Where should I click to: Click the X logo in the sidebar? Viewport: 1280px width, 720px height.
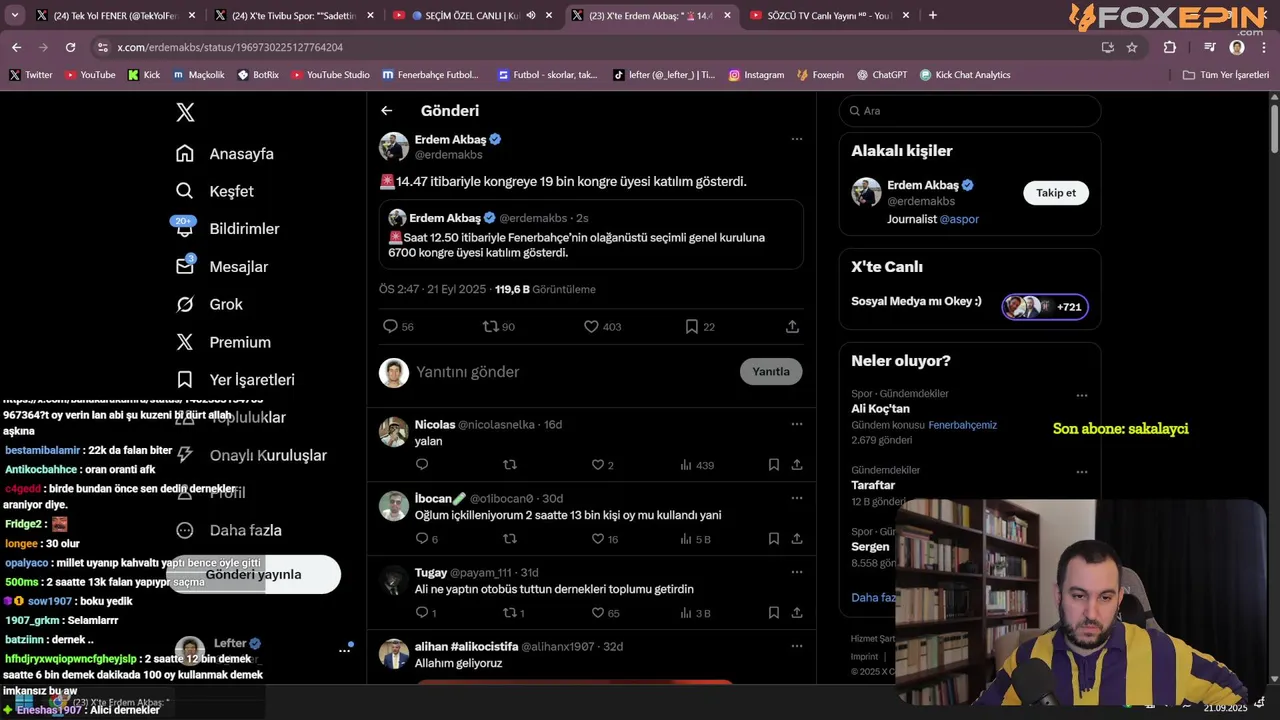[x=185, y=112]
